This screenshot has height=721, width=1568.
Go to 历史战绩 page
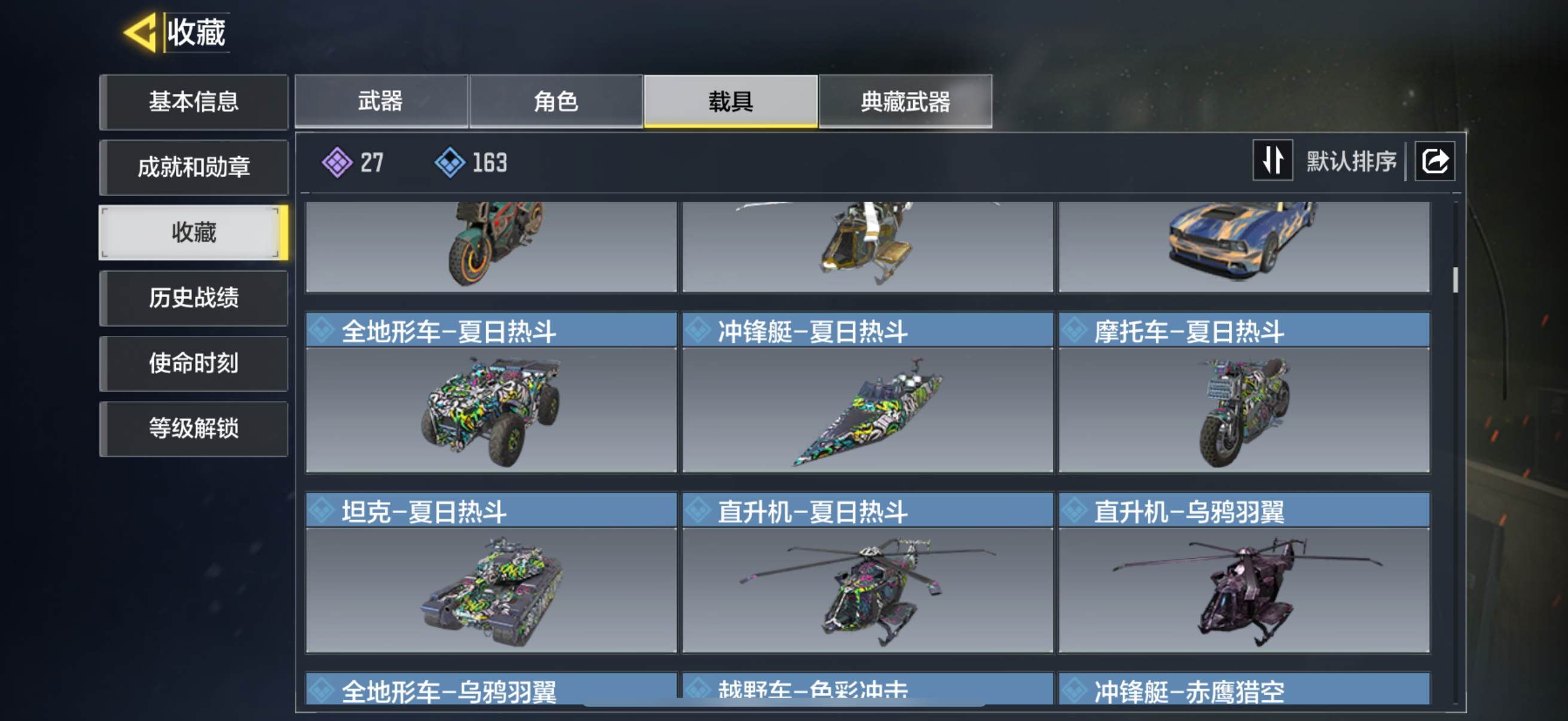pos(194,298)
